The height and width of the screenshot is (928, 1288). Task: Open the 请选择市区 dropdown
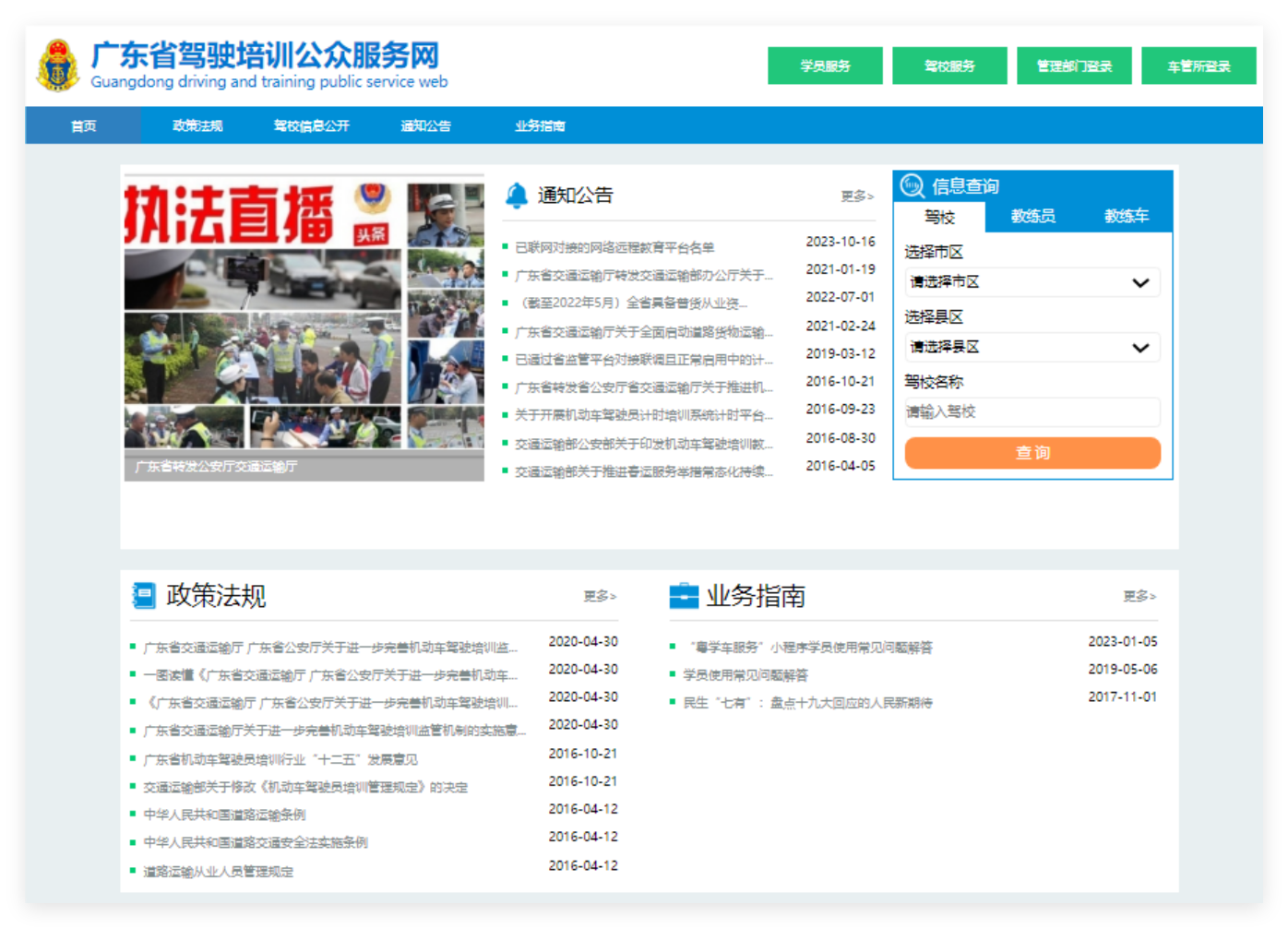tap(1032, 282)
